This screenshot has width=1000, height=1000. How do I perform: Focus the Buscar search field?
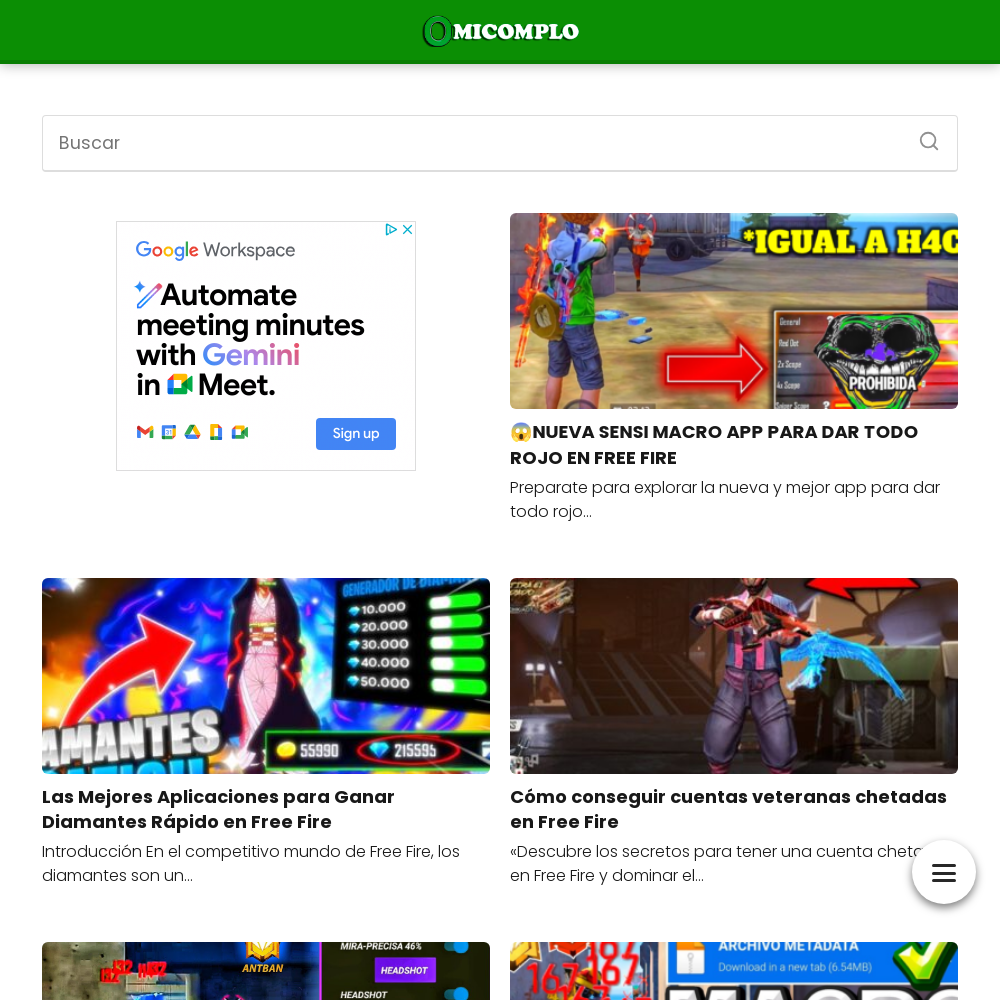(x=500, y=143)
